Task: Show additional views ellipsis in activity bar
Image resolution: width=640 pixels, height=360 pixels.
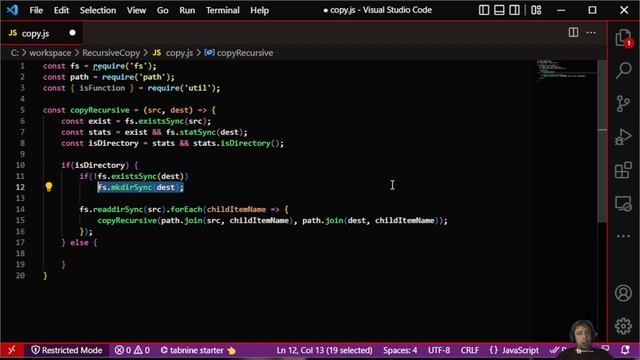Action: tap(623, 236)
